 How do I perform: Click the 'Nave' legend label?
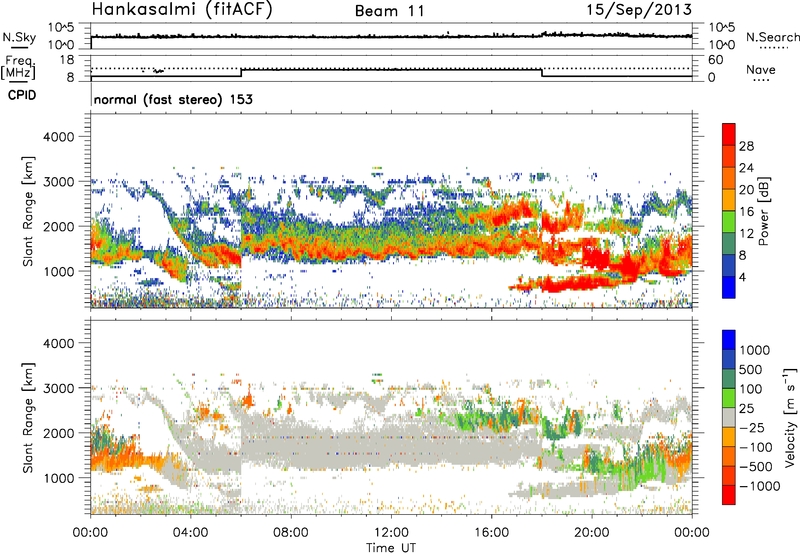(761, 69)
